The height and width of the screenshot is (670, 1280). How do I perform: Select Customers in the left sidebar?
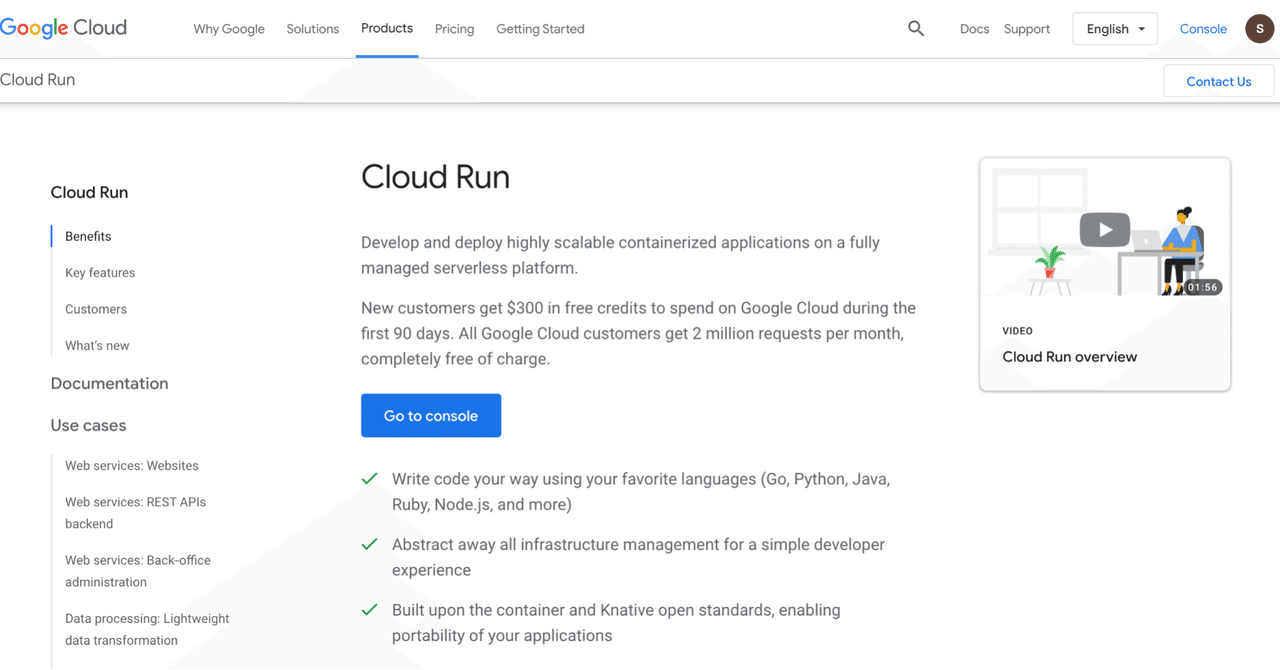point(95,309)
